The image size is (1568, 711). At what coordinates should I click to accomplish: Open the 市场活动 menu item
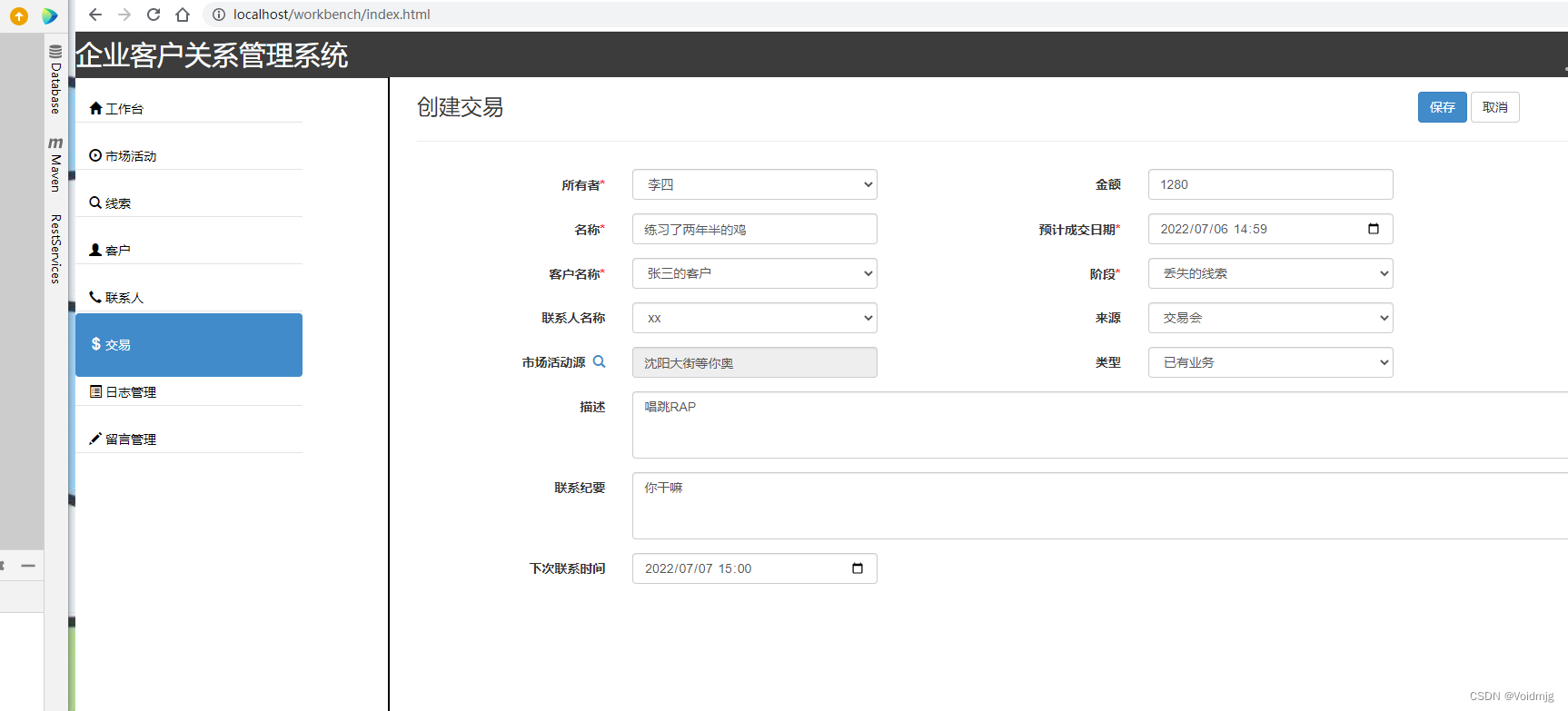pyautogui.click(x=189, y=155)
